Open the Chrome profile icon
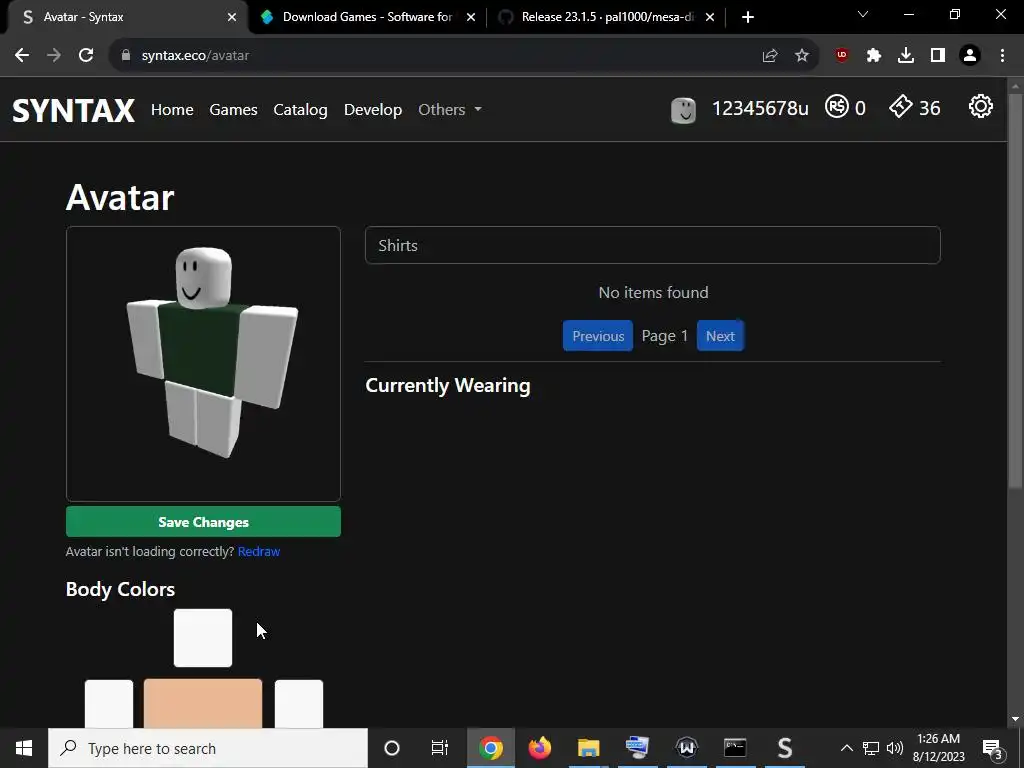This screenshot has height=768, width=1024. click(x=970, y=56)
